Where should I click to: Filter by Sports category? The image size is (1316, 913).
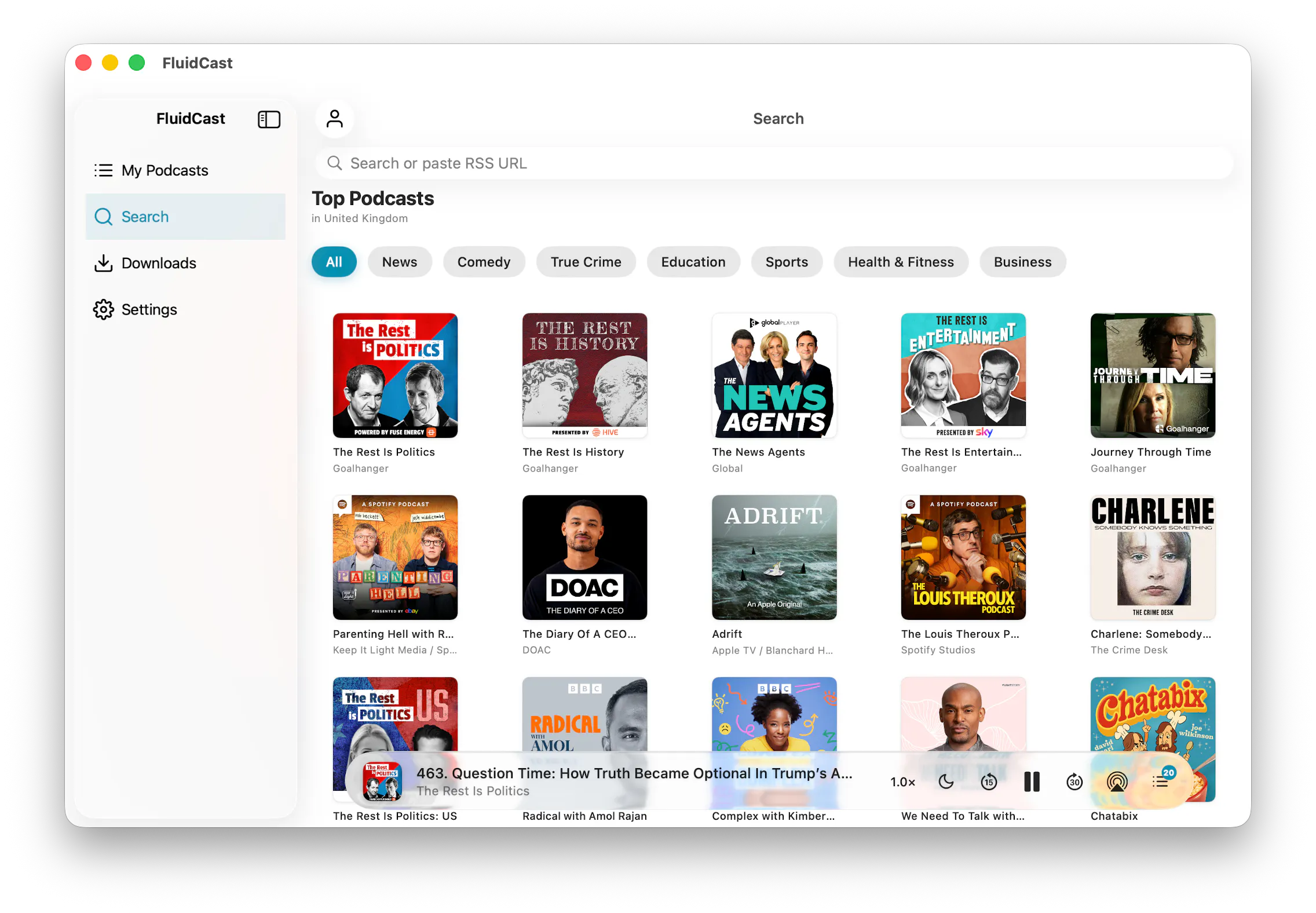(x=787, y=262)
